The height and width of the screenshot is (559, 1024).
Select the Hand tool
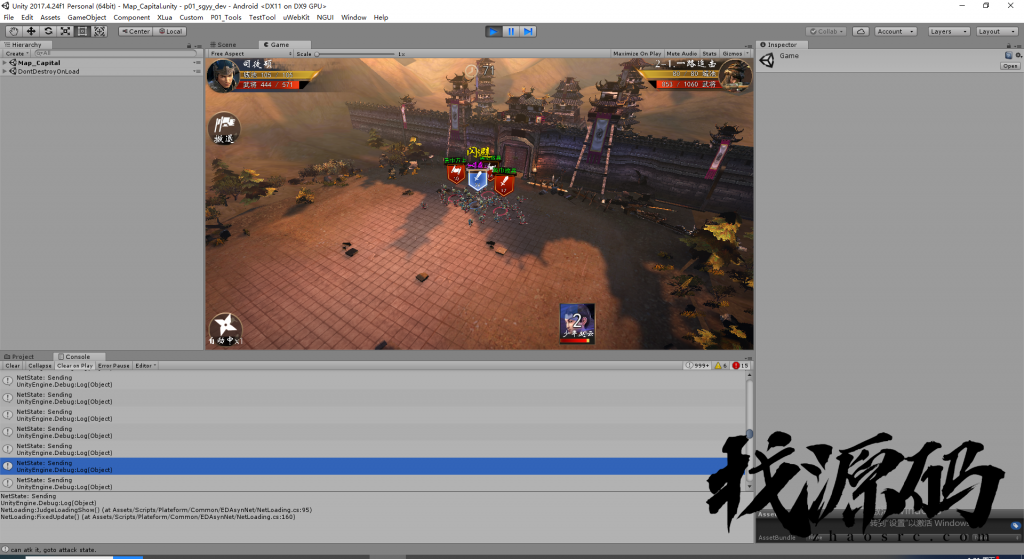pyautogui.click(x=13, y=31)
